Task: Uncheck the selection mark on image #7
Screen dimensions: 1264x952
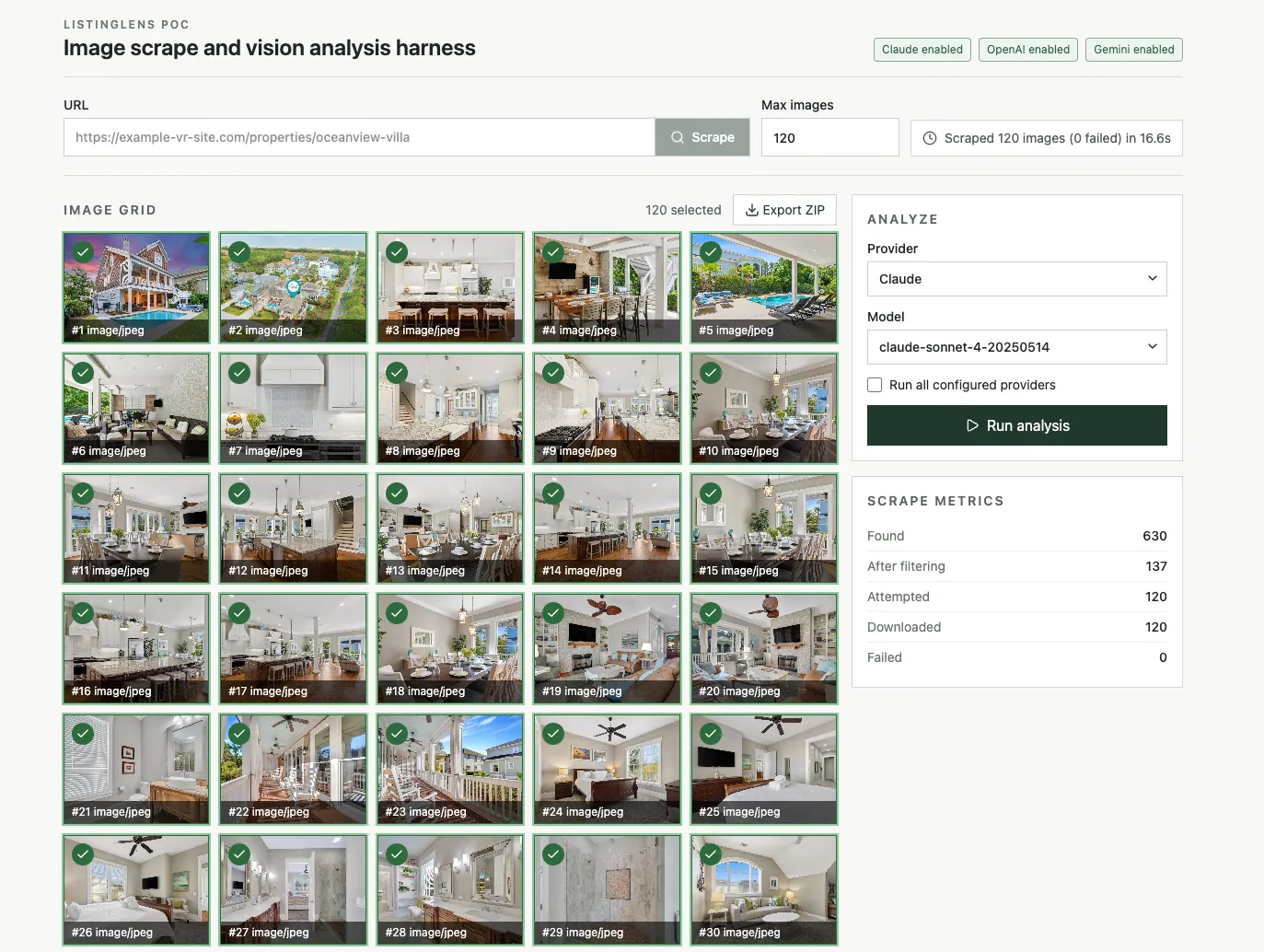Action: pyautogui.click(x=239, y=372)
